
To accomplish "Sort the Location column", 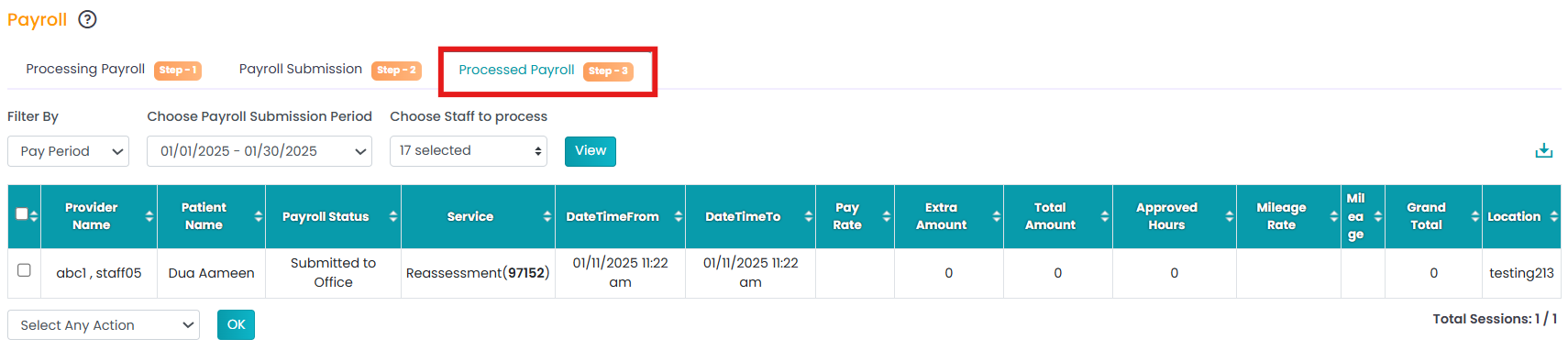I will [x=1553, y=216].
